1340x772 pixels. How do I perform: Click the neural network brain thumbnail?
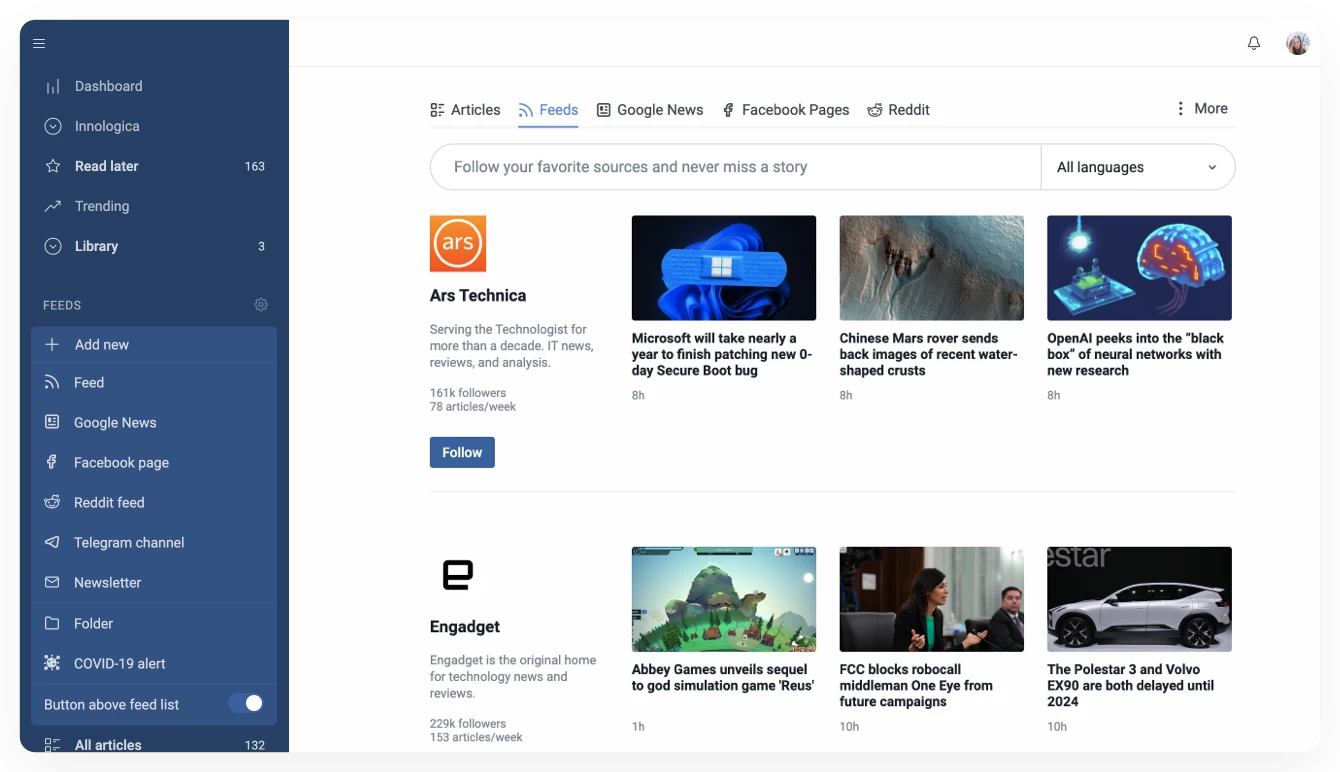[1139, 268]
